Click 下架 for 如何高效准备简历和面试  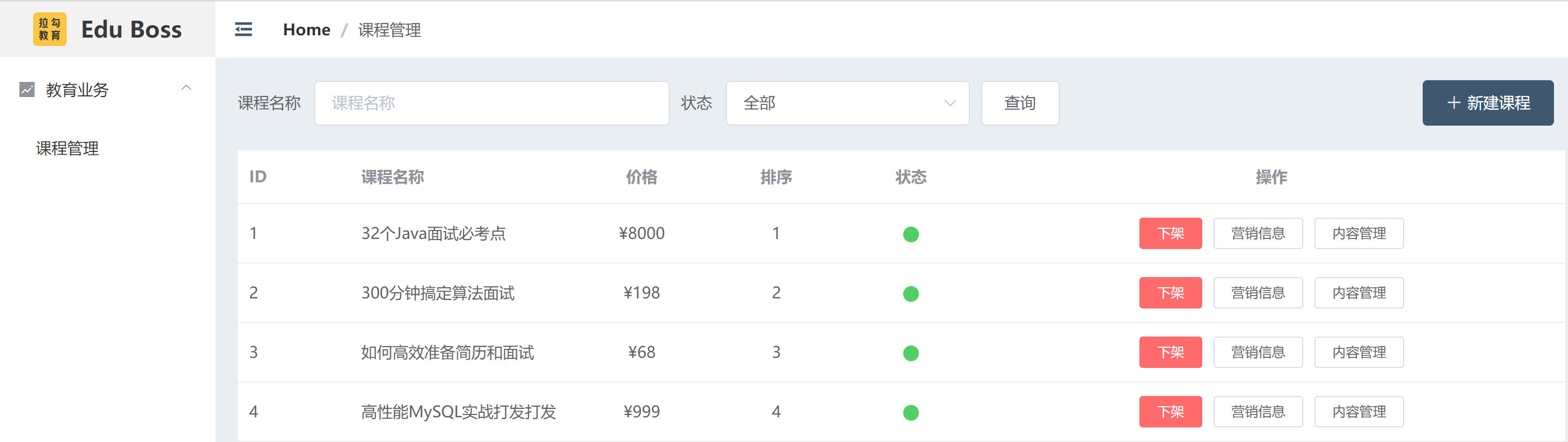pyautogui.click(x=1170, y=352)
